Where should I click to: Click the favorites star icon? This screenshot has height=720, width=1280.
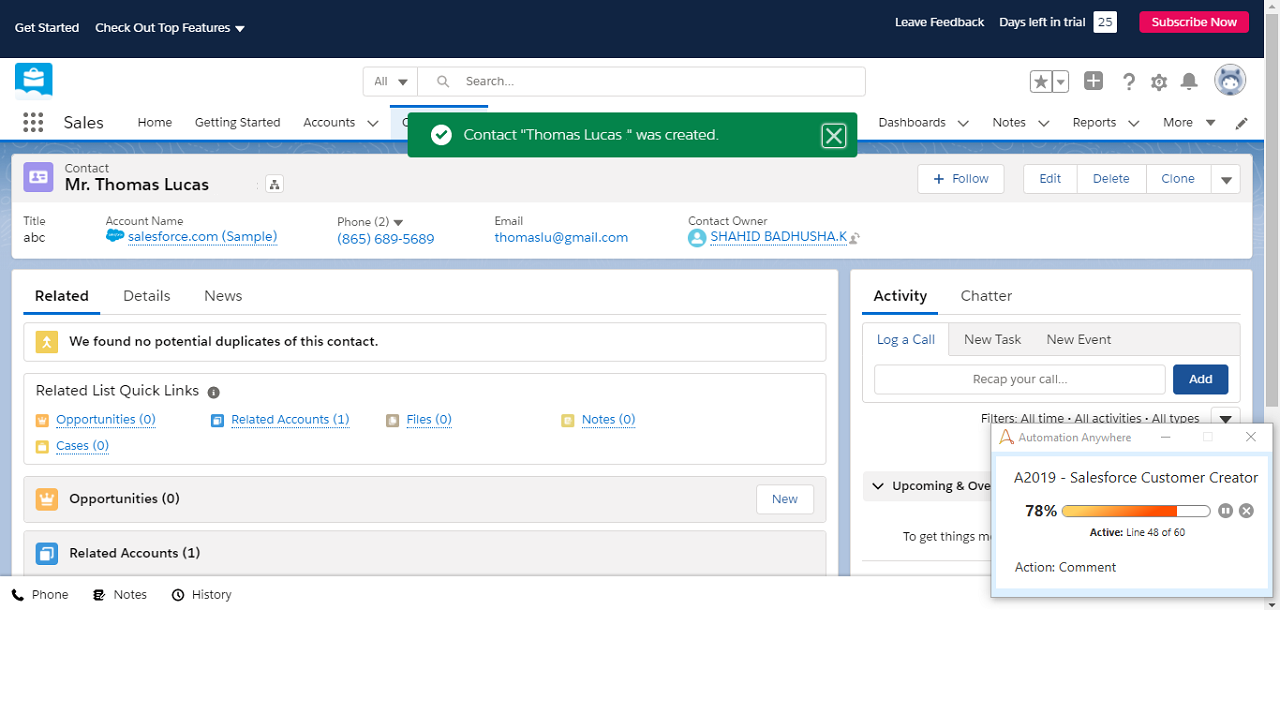pos(1040,82)
